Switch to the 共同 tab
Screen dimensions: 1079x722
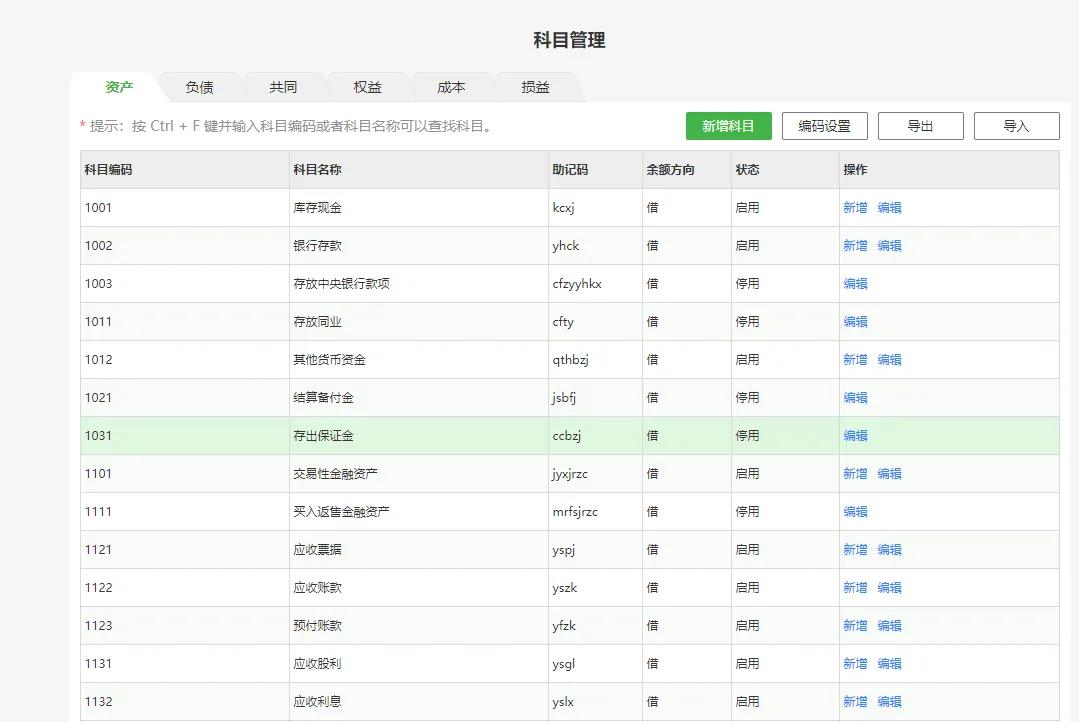point(283,87)
